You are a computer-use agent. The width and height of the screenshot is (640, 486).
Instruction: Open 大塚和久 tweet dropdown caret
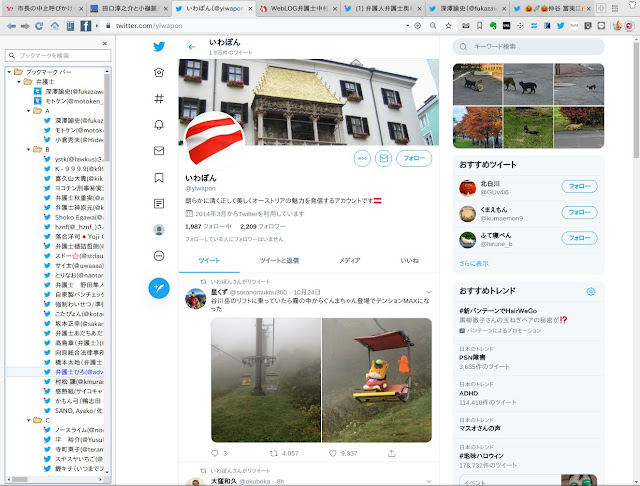pyautogui.click(x=429, y=482)
